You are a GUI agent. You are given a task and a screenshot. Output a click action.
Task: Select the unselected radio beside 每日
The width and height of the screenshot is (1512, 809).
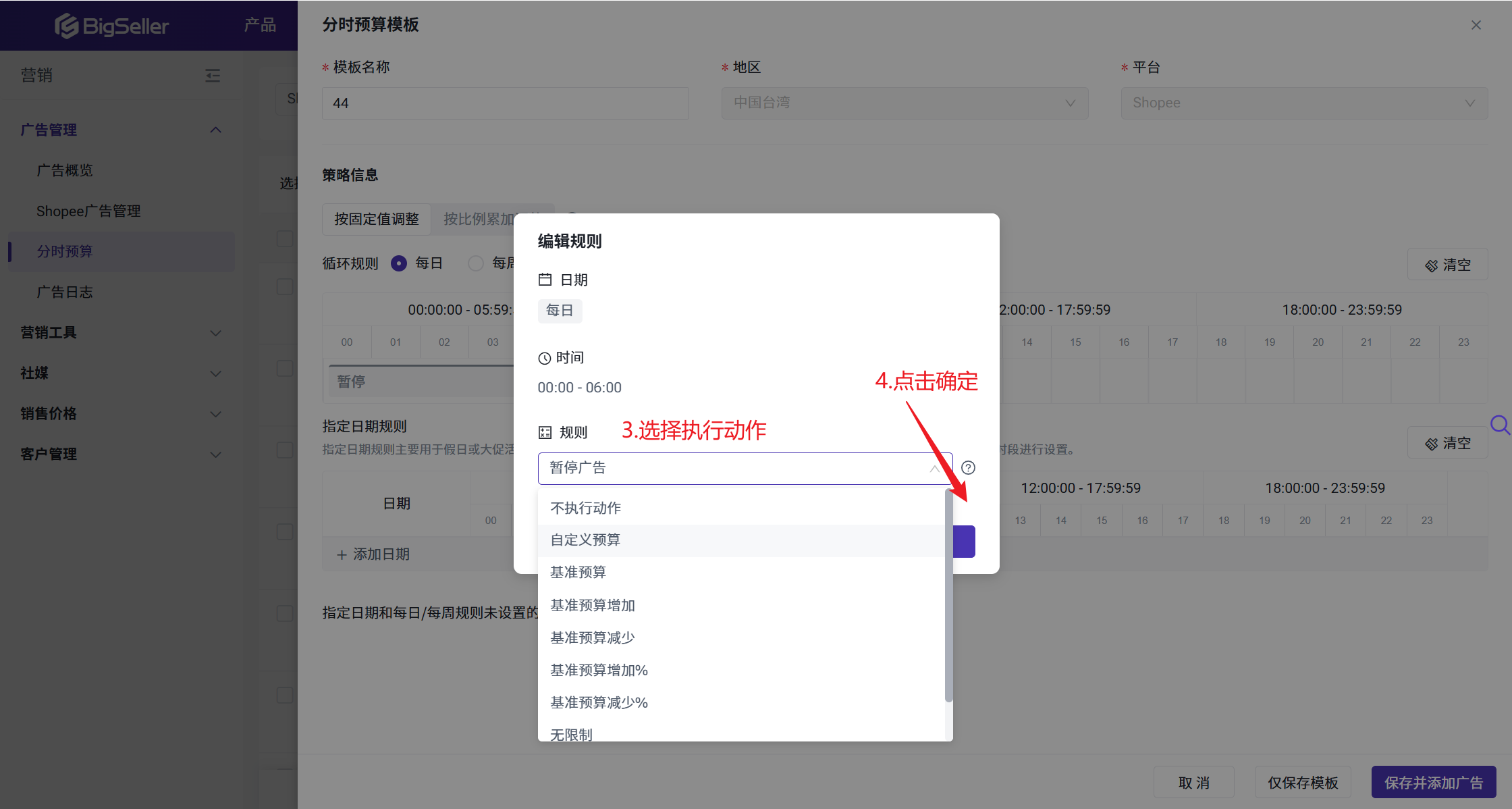(476, 263)
